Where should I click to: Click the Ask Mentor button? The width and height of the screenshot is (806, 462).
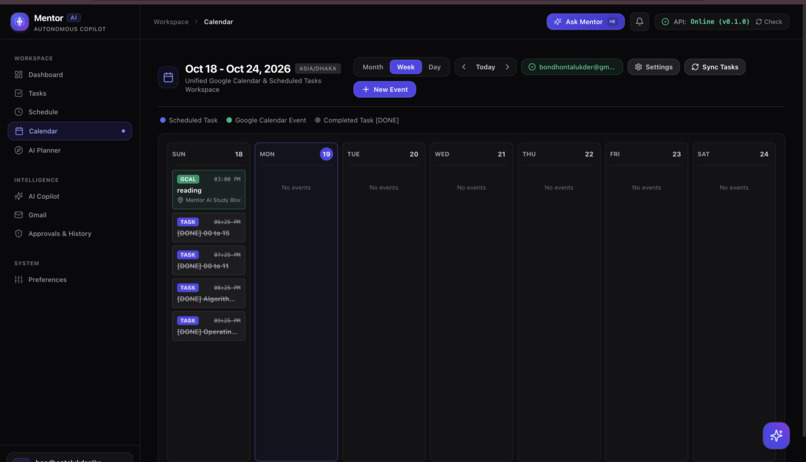585,22
